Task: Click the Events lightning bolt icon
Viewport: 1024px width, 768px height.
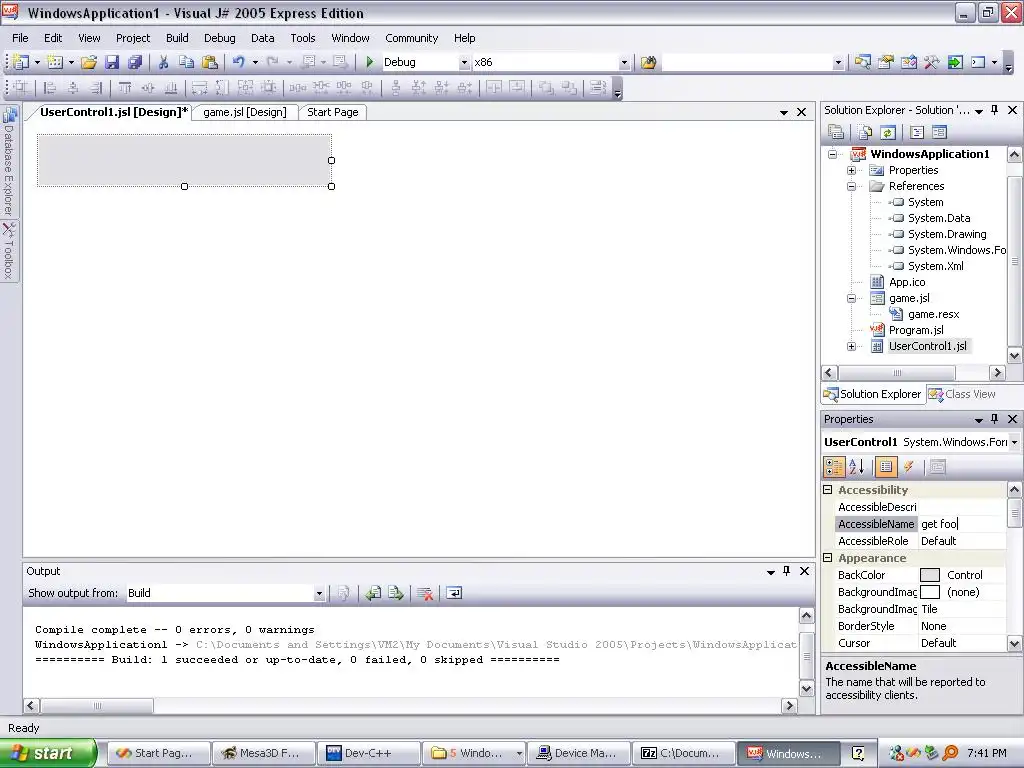Action: pyautogui.click(x=908, y=466)
